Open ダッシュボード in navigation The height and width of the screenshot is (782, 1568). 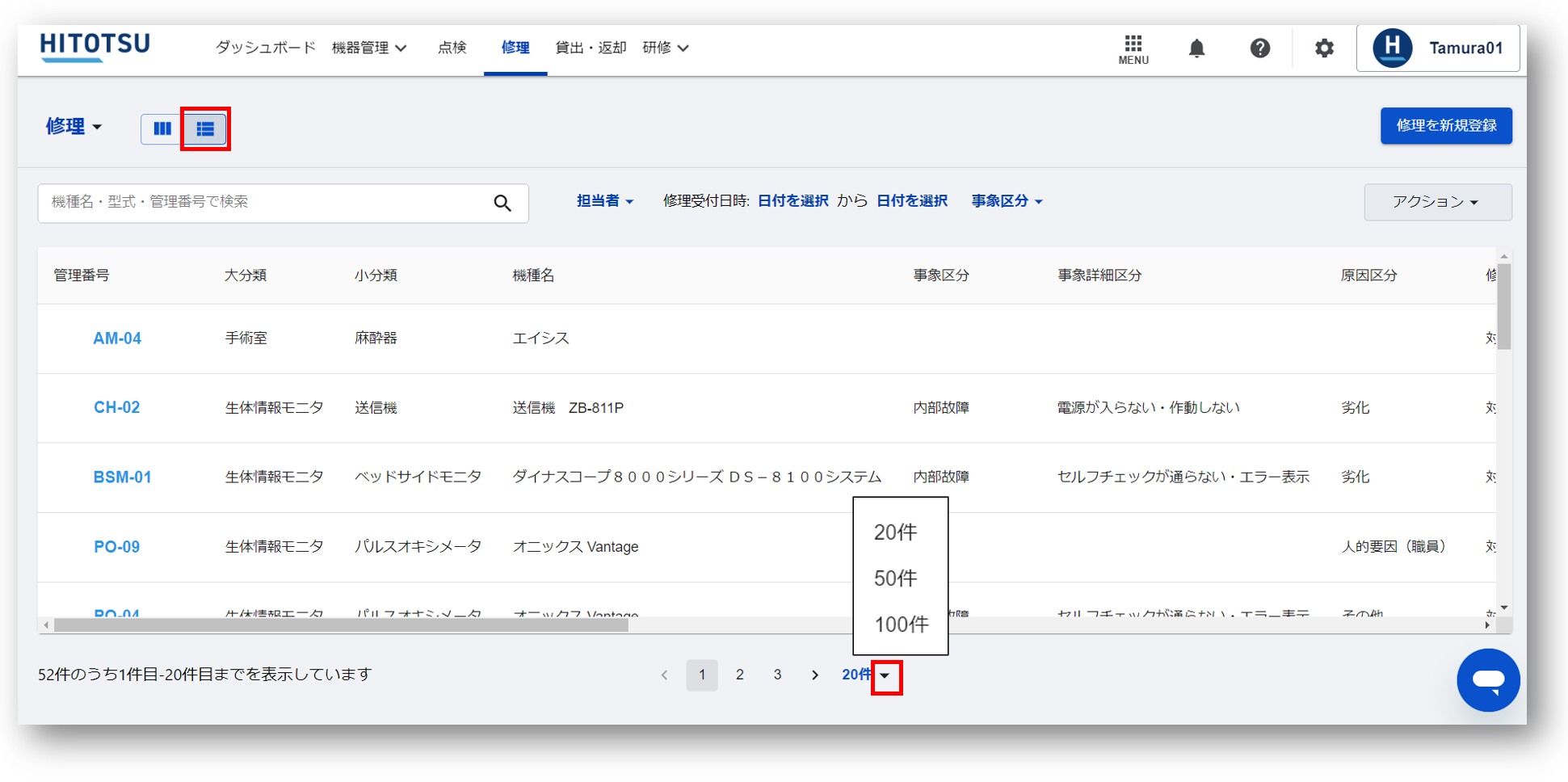265,48
